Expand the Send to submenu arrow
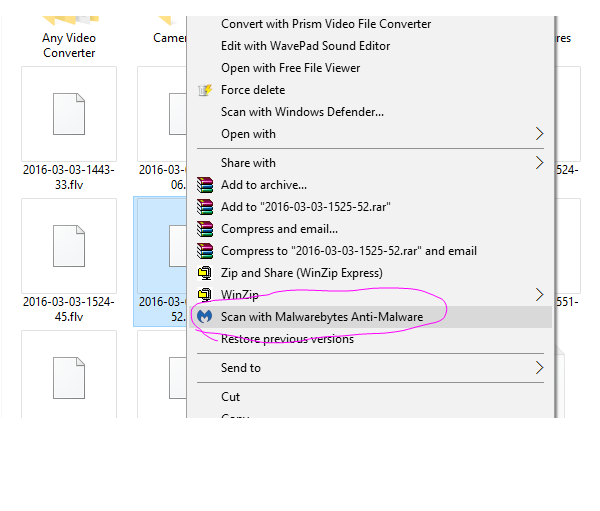 click(540, 368)
